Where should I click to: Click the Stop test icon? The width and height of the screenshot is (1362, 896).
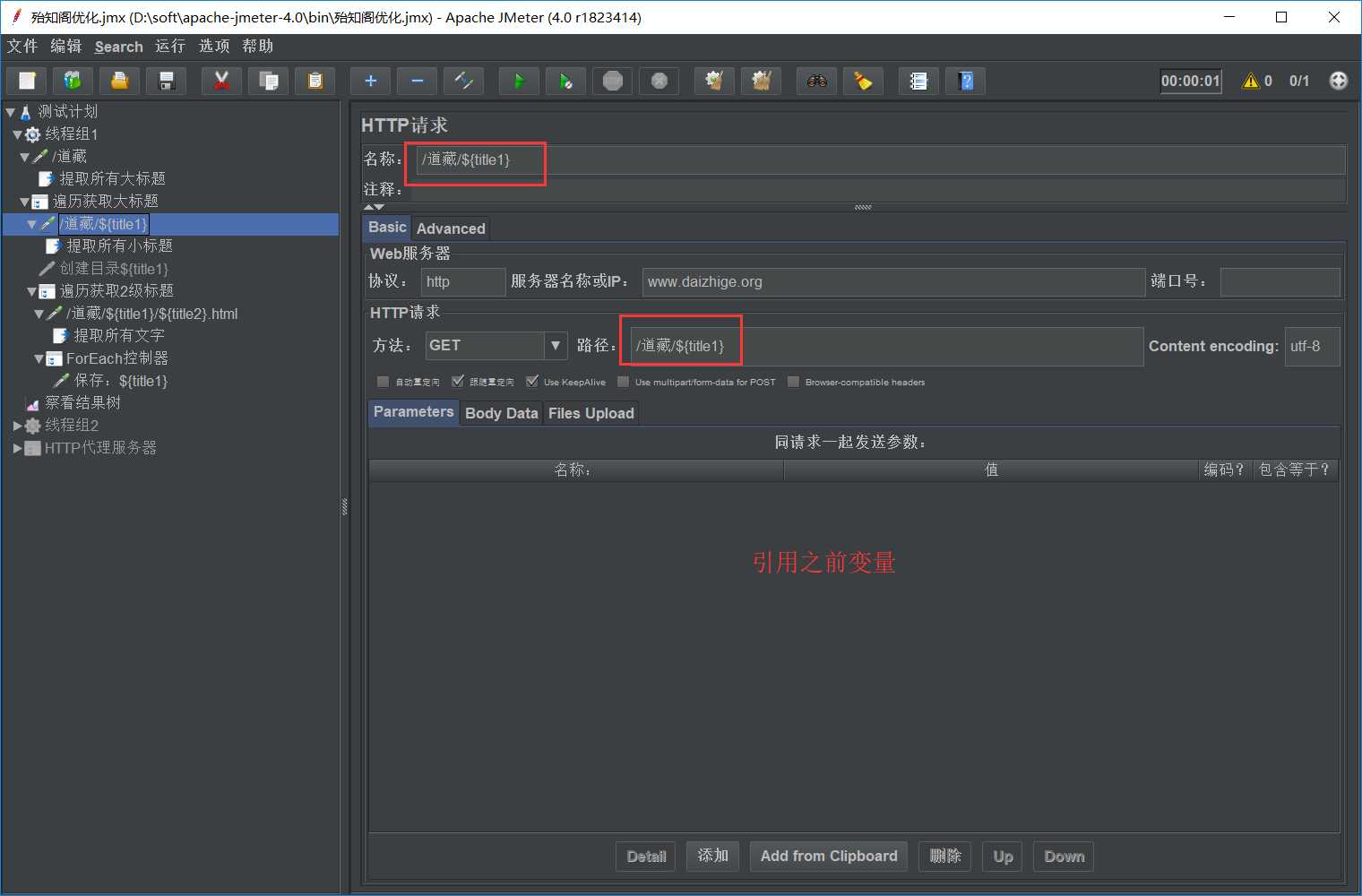coord(613,81)
